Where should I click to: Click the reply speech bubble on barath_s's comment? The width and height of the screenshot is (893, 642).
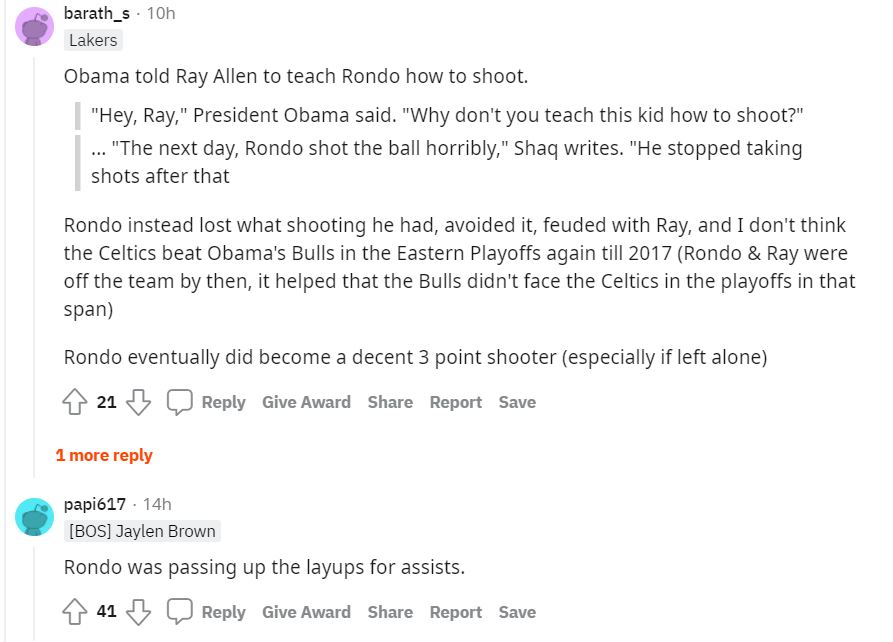tap(180, 402)
